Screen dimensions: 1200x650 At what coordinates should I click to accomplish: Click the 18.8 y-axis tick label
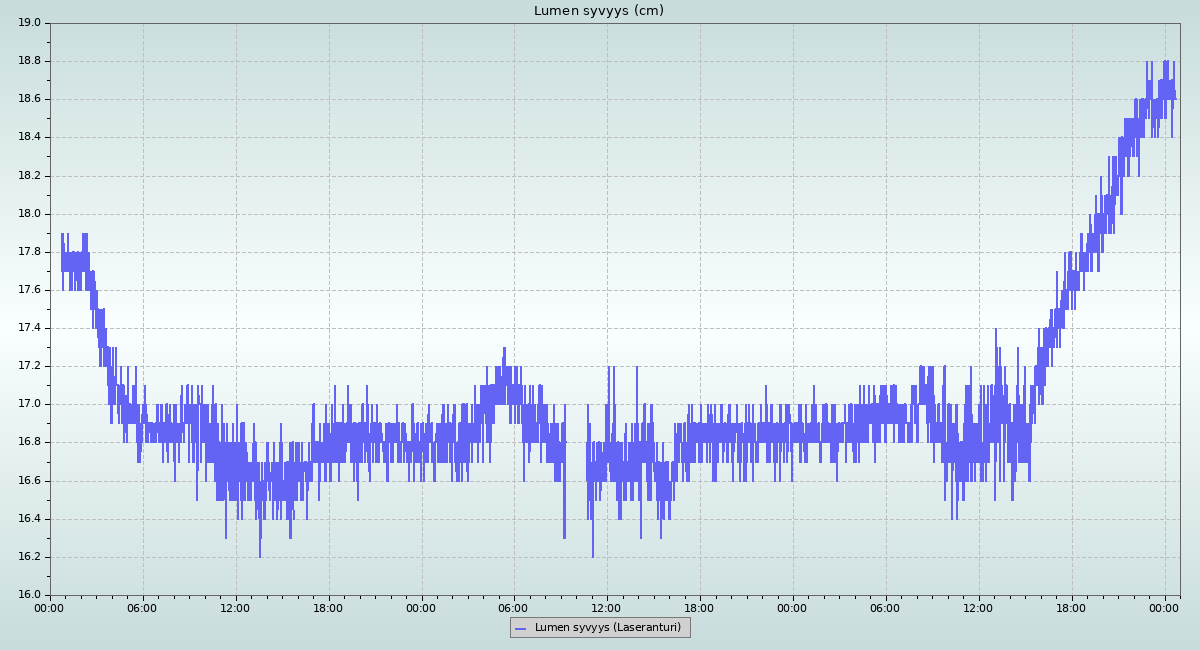tap(30, 61)
